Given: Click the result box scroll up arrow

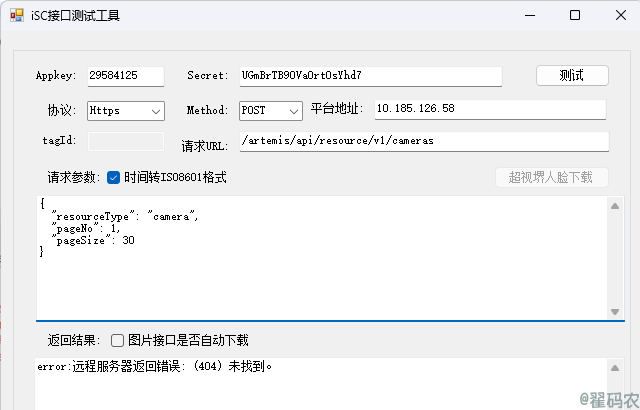Looking at the screenshot, I should [615, 368].
